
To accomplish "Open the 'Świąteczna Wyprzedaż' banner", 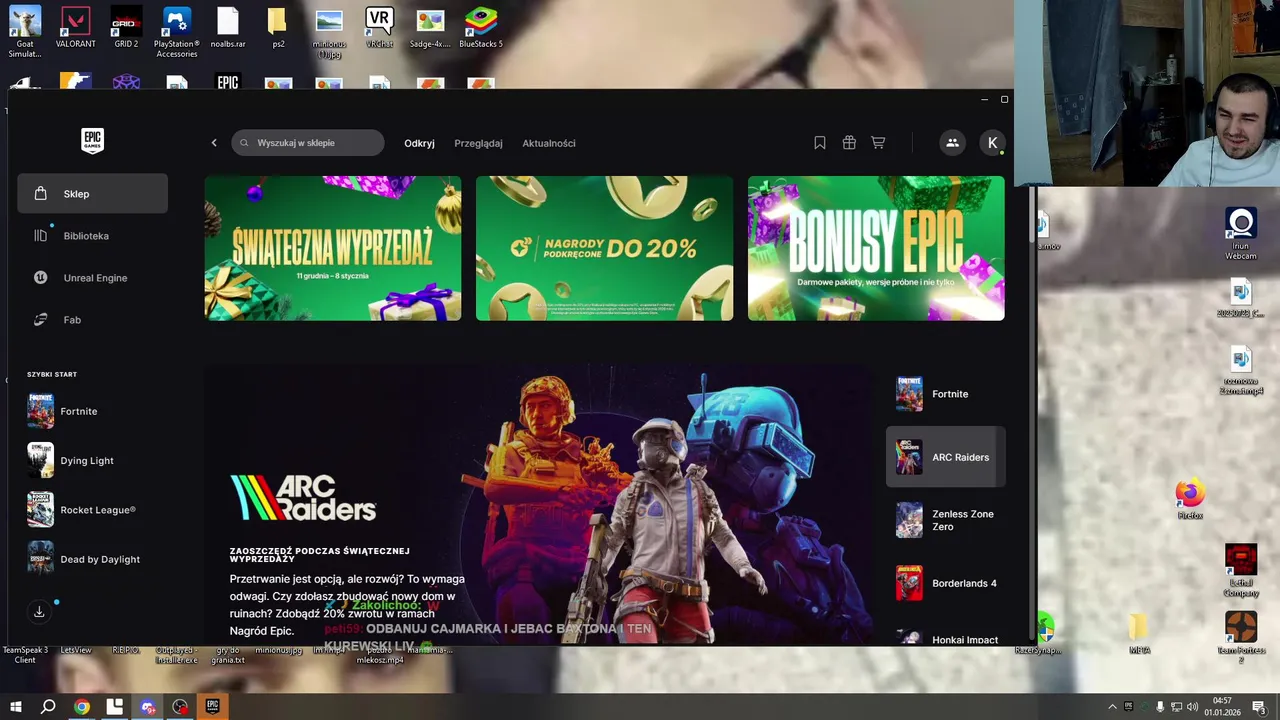I will click(x=333, y=248).
